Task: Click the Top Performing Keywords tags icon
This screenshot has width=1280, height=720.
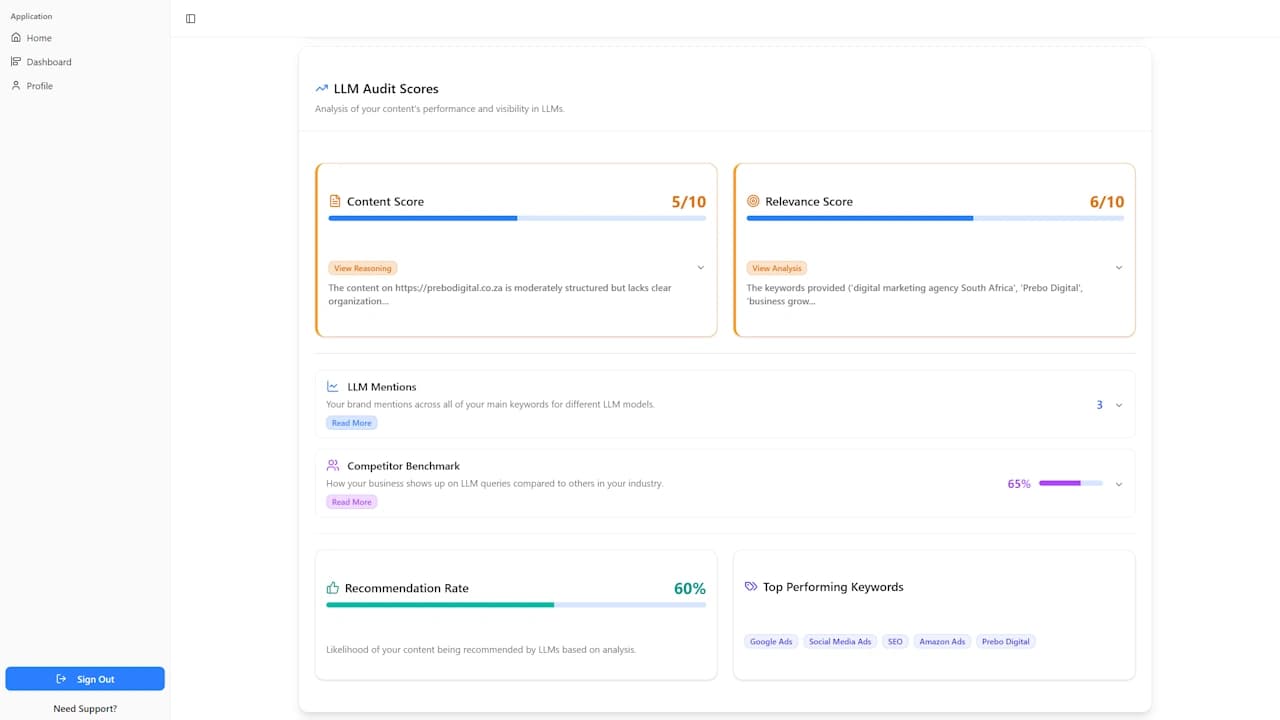Action: tap(748, 587)
